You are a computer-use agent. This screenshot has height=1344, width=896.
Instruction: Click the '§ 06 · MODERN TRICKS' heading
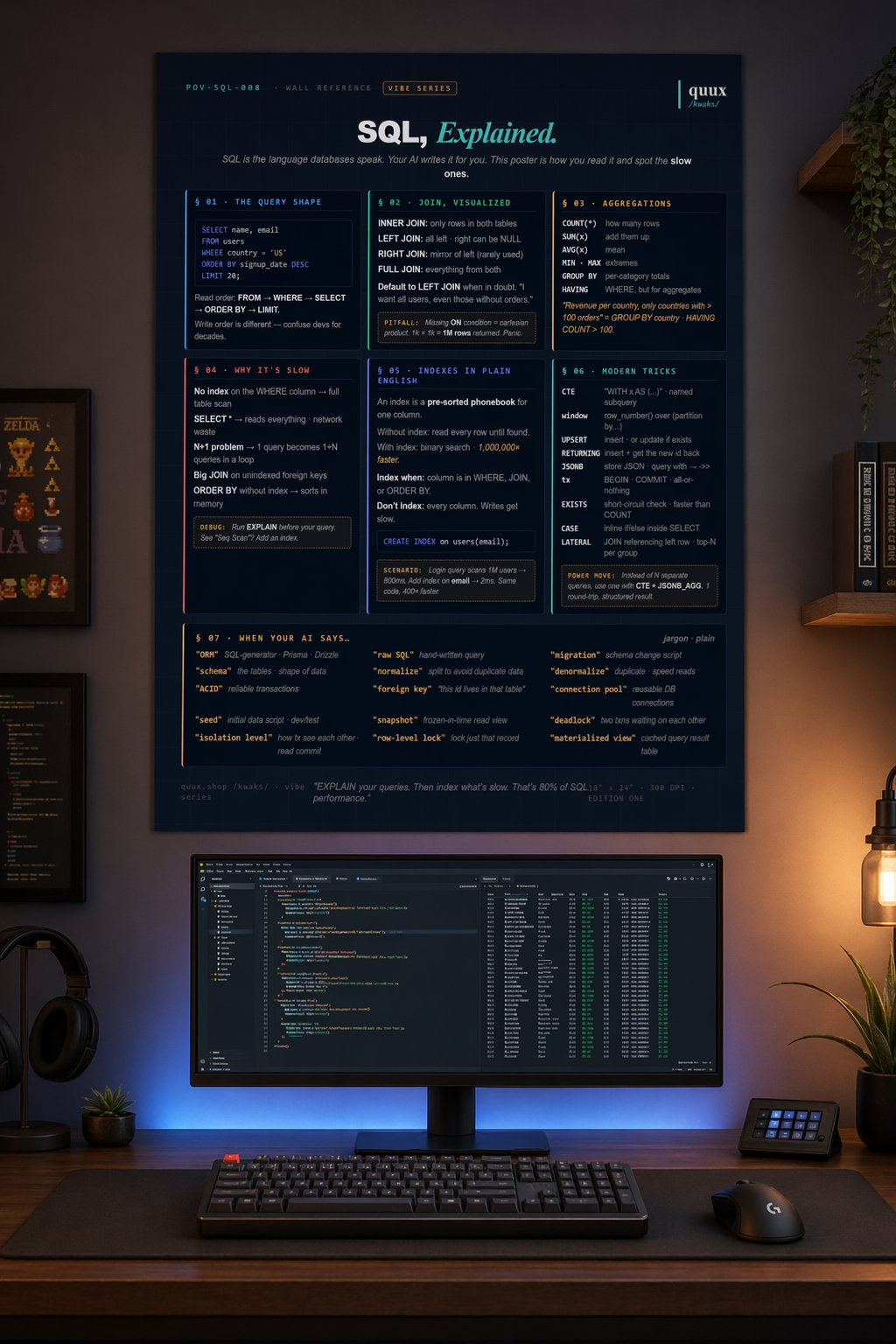(x=619, y=371)
